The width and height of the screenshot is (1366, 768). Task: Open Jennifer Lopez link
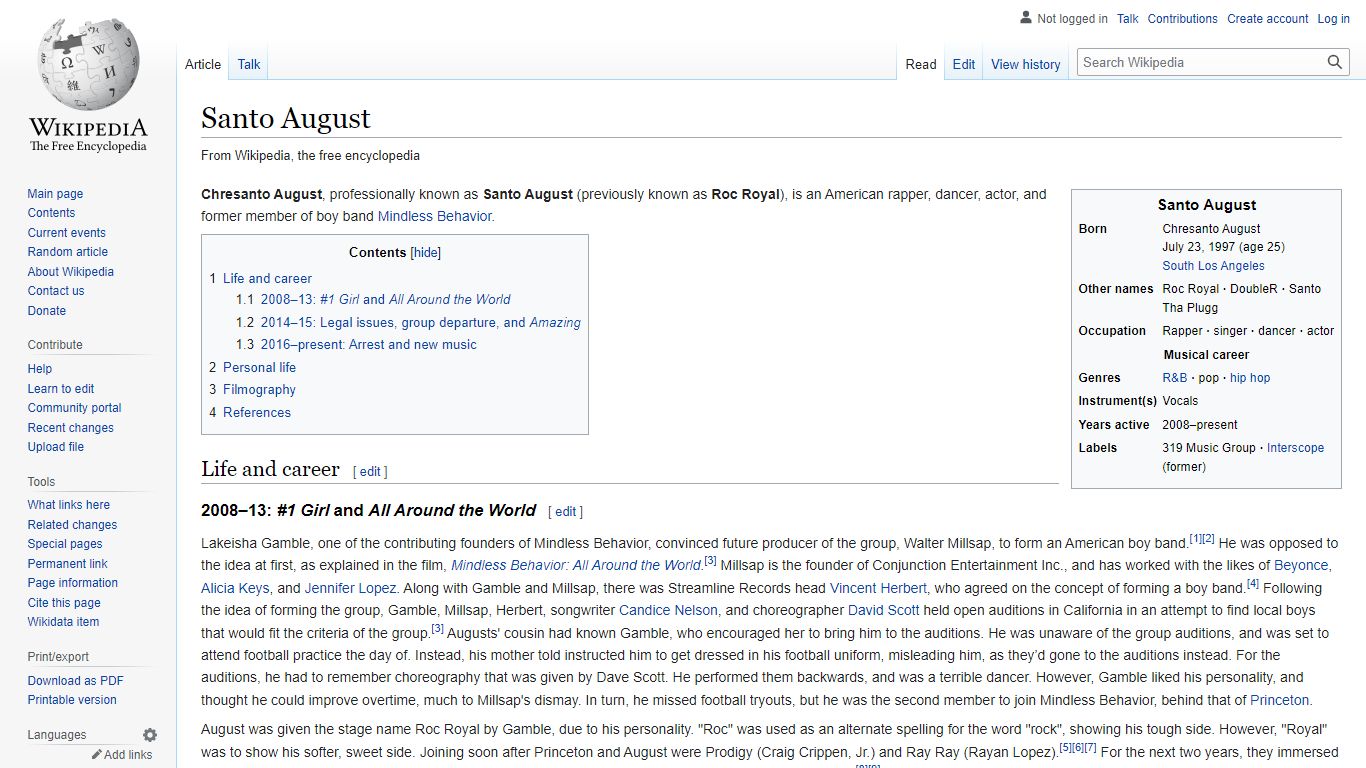click(351, 588)
